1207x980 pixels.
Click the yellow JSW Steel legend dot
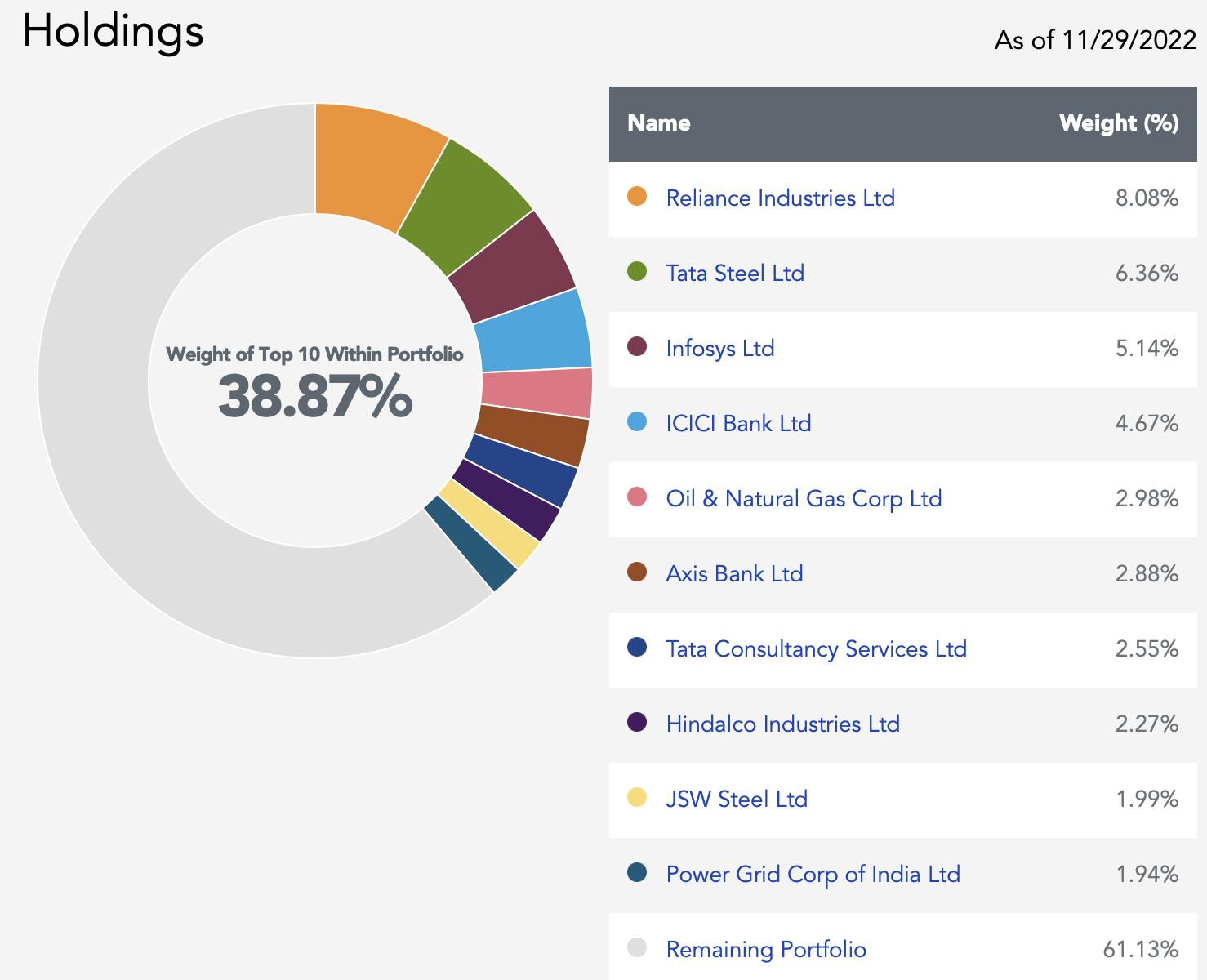coord(637,798)
